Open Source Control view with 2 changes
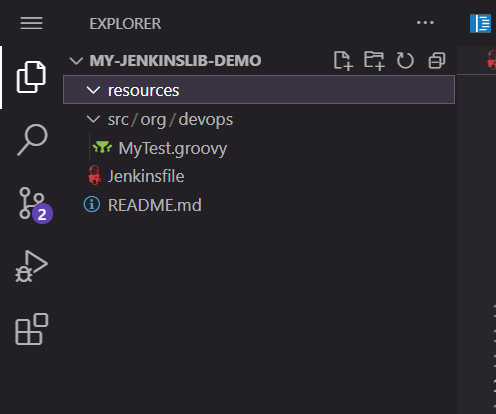 click(x=35, y=205)
